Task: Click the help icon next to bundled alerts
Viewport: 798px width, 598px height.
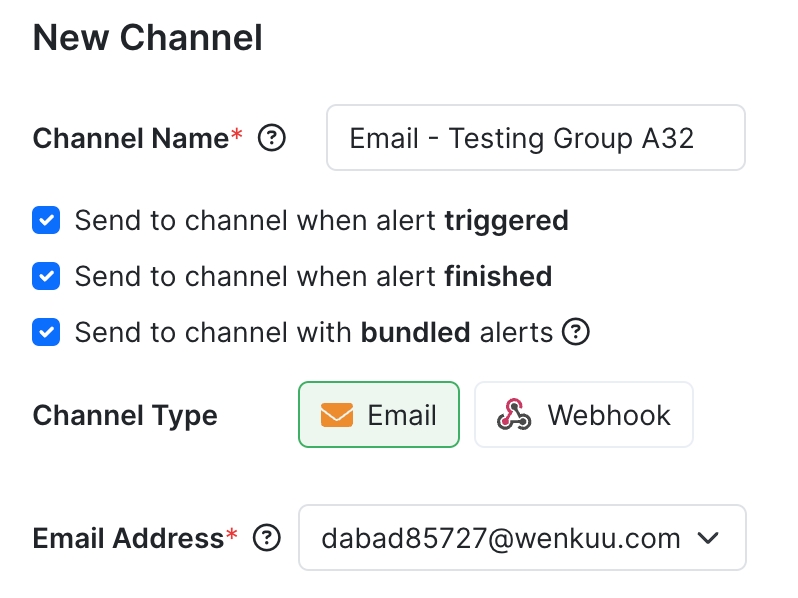Action: point(576,332)
